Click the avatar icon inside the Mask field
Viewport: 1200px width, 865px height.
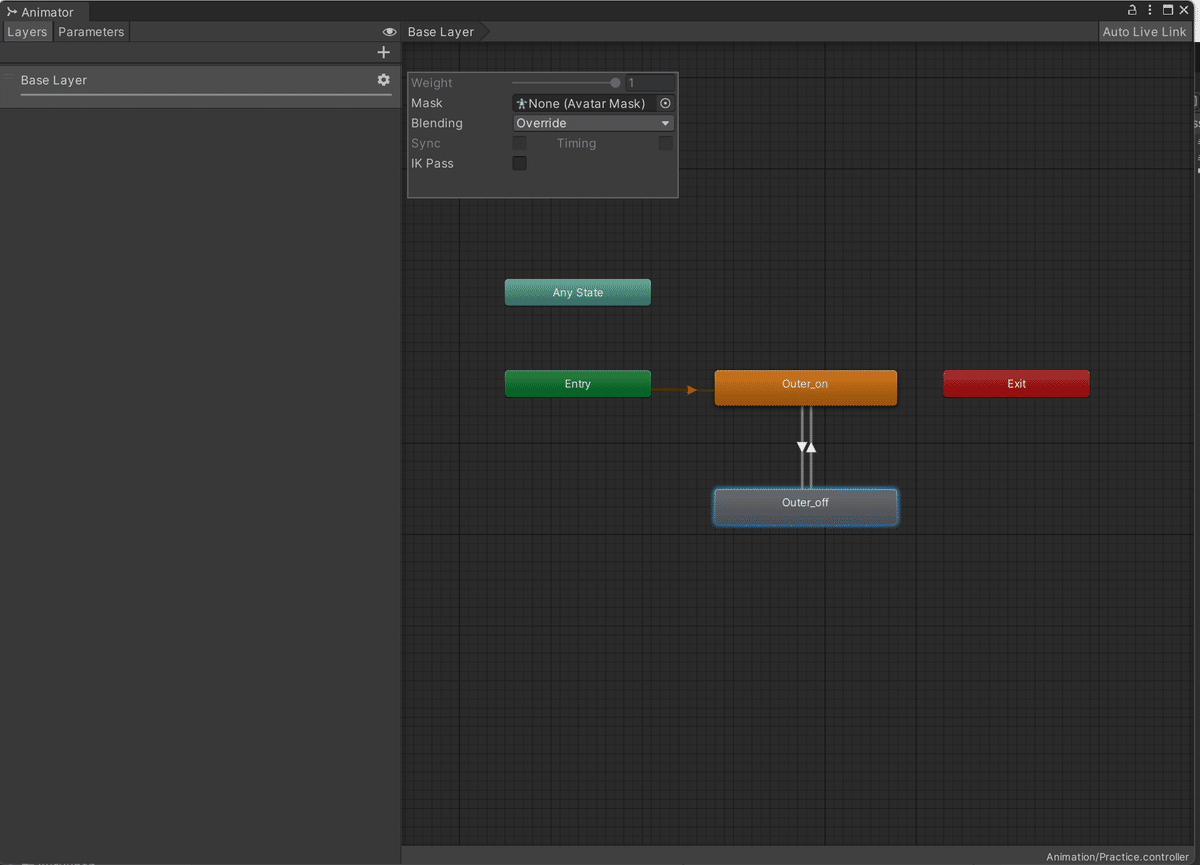pyautogui.click(x=520, y=103)
